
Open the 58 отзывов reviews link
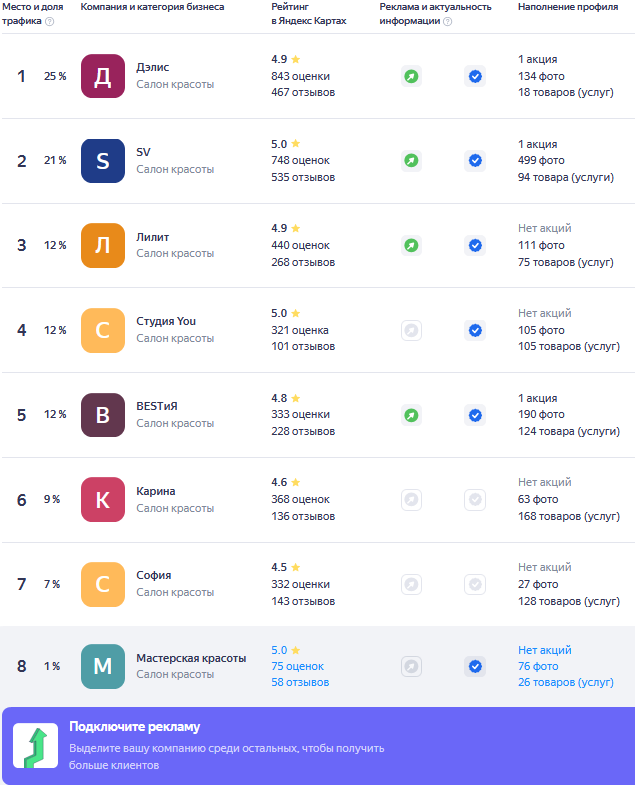click(x=300, y=682)
